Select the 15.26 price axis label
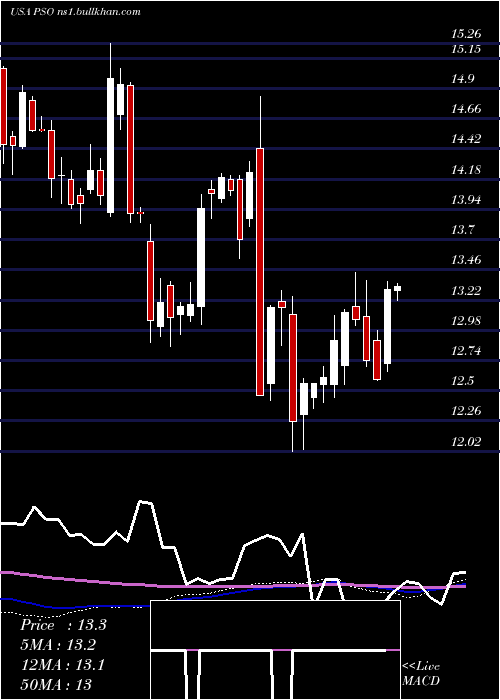 pyautogui.click(x=466, y=33)
